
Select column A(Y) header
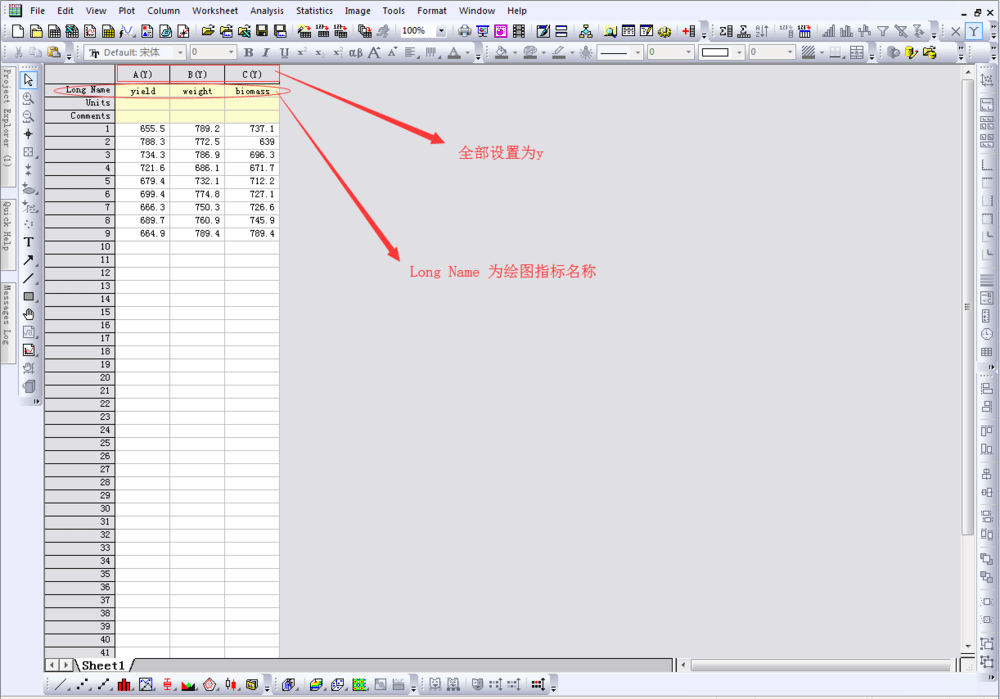[x=143, y=74]
